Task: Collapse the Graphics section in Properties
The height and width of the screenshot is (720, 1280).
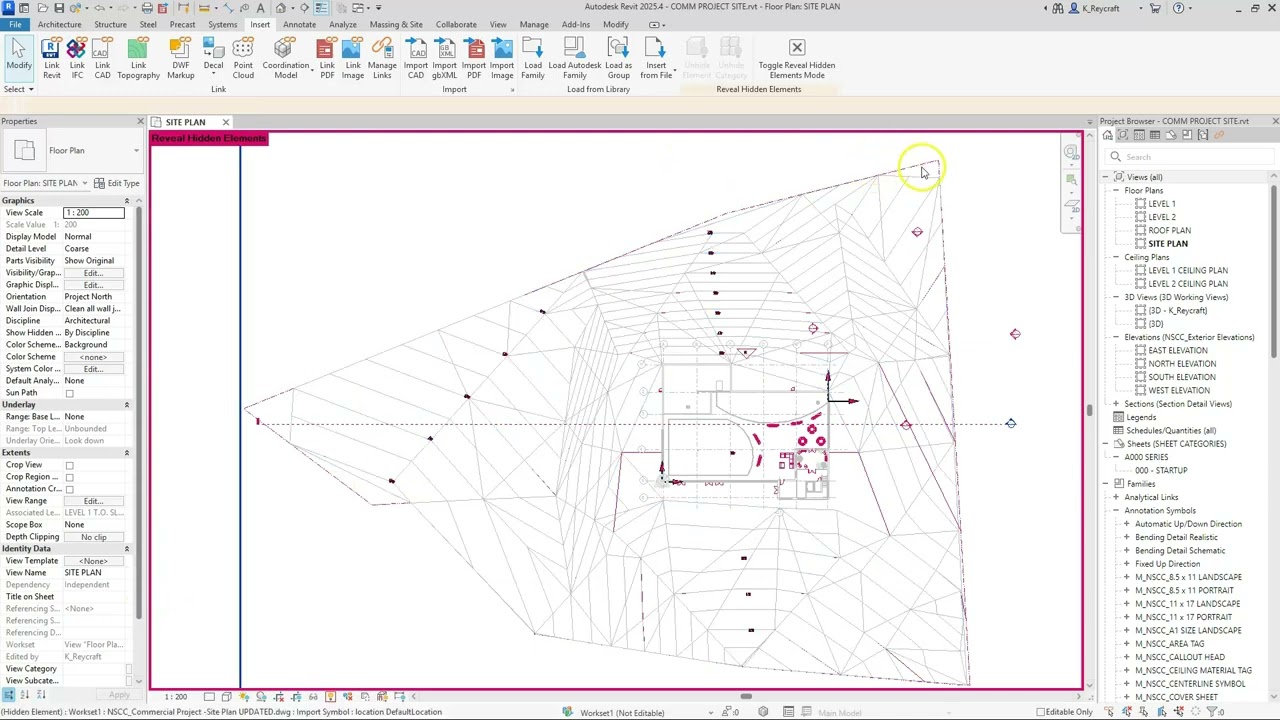Action: (x=126, y=201)
